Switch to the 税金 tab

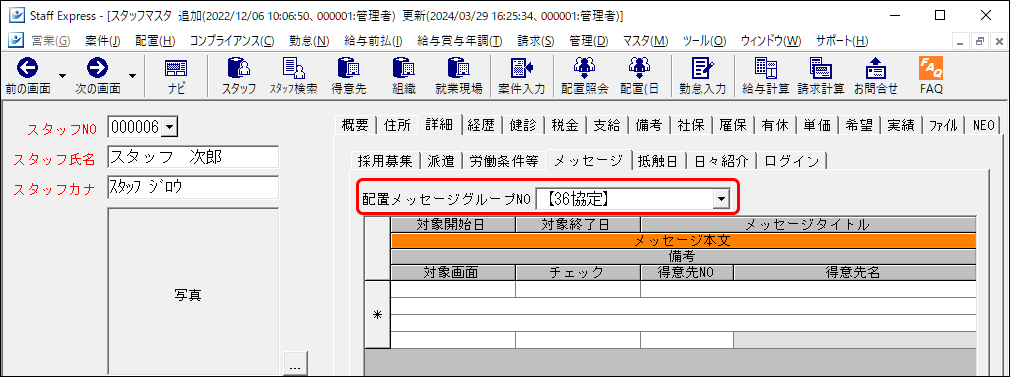click(566, 125)
